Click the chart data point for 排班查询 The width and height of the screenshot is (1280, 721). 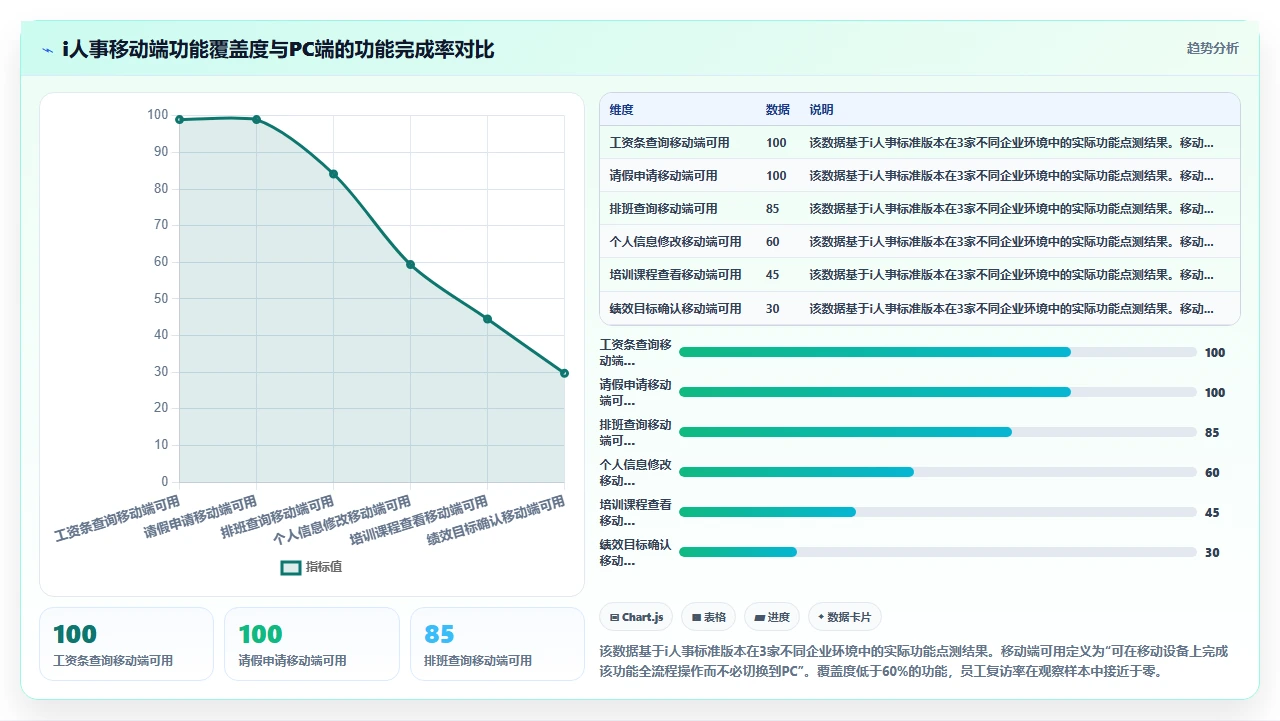pyautogui.click(x=334, y=174)
